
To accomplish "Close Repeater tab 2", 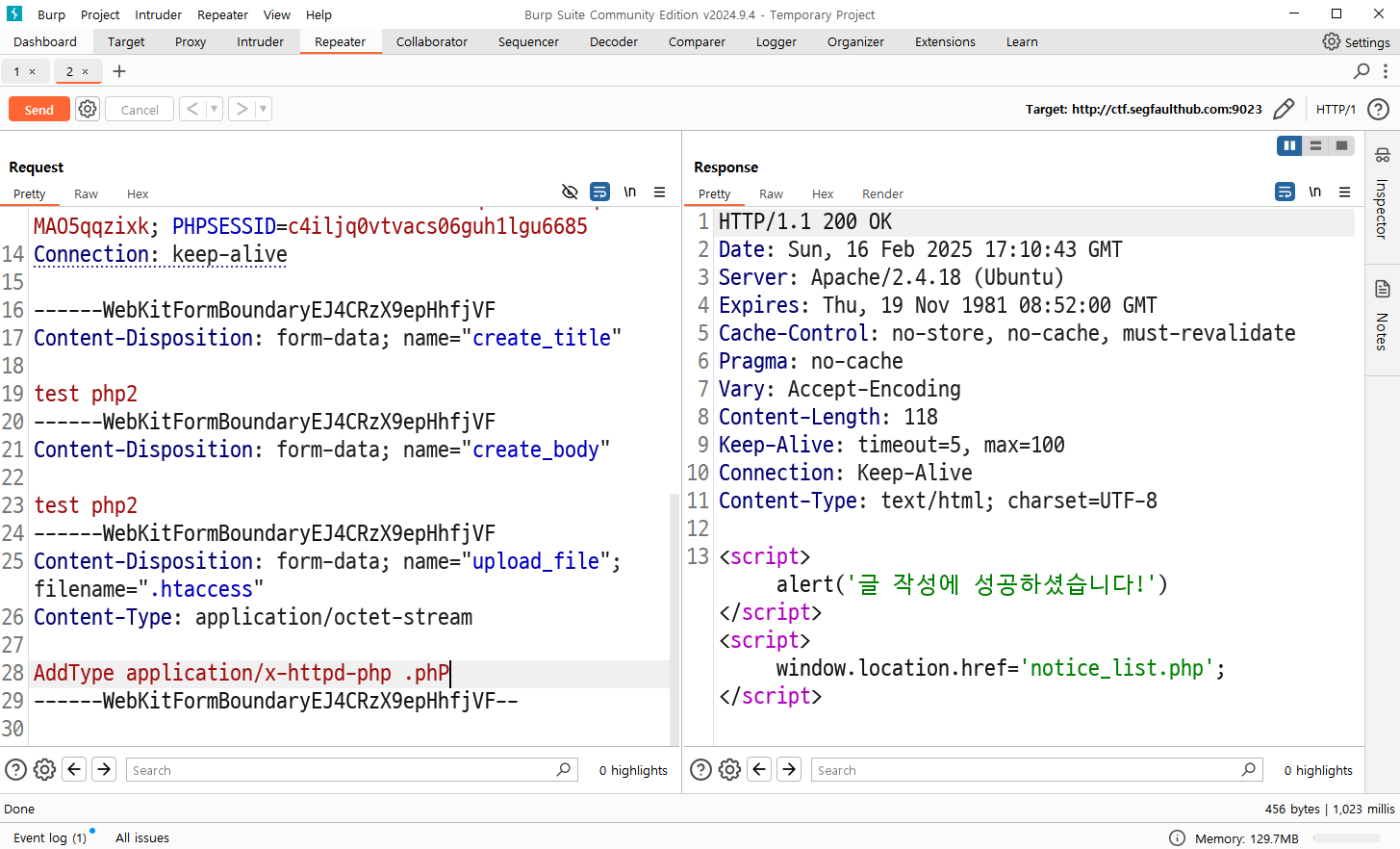I will point(85,71).
